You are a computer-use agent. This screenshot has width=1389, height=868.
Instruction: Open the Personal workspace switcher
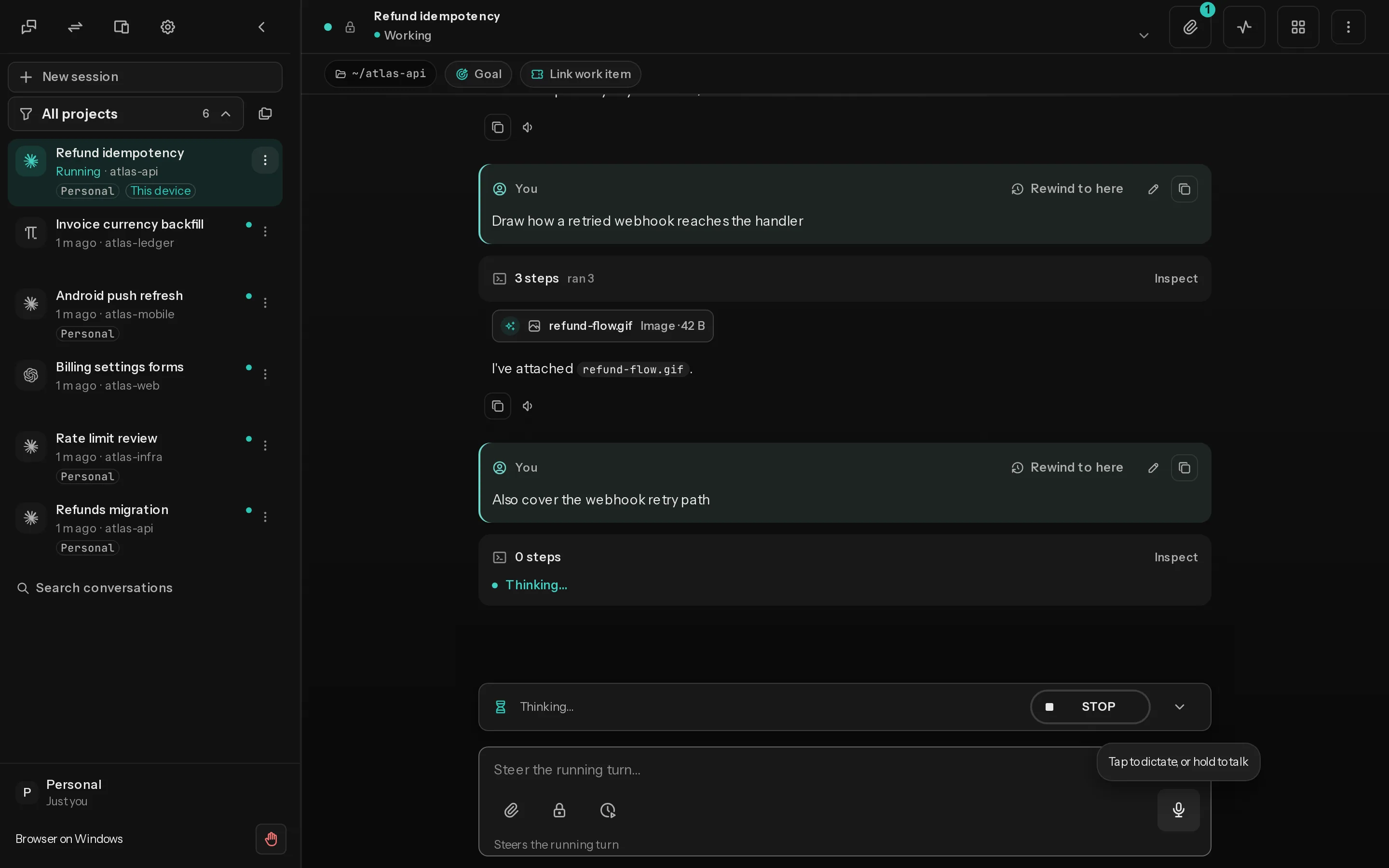[x=145, y=792]
